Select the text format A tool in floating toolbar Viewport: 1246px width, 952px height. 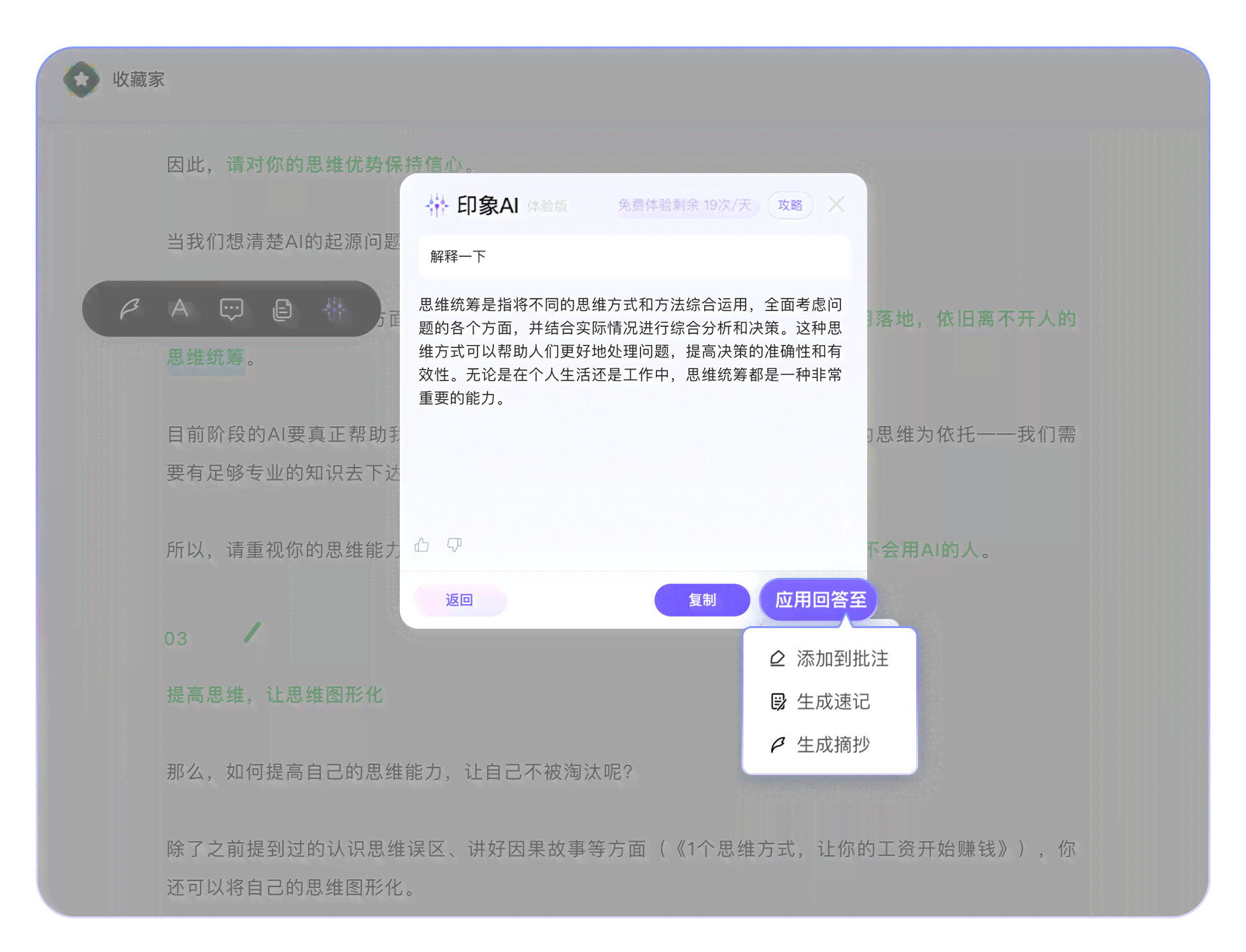180,309
